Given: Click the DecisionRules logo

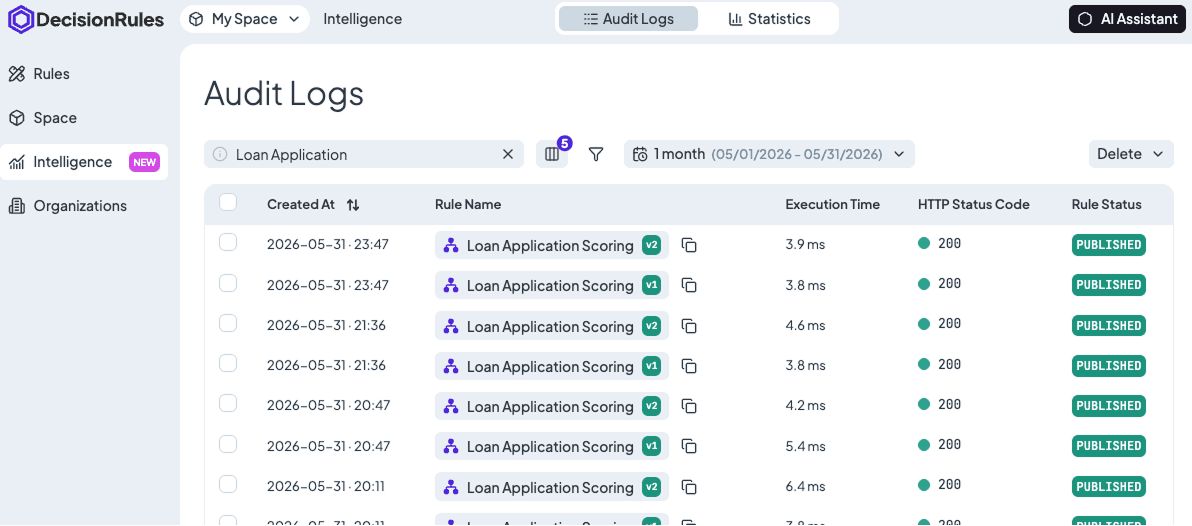Looking at the screenshot, I should [x=86, y=19].
